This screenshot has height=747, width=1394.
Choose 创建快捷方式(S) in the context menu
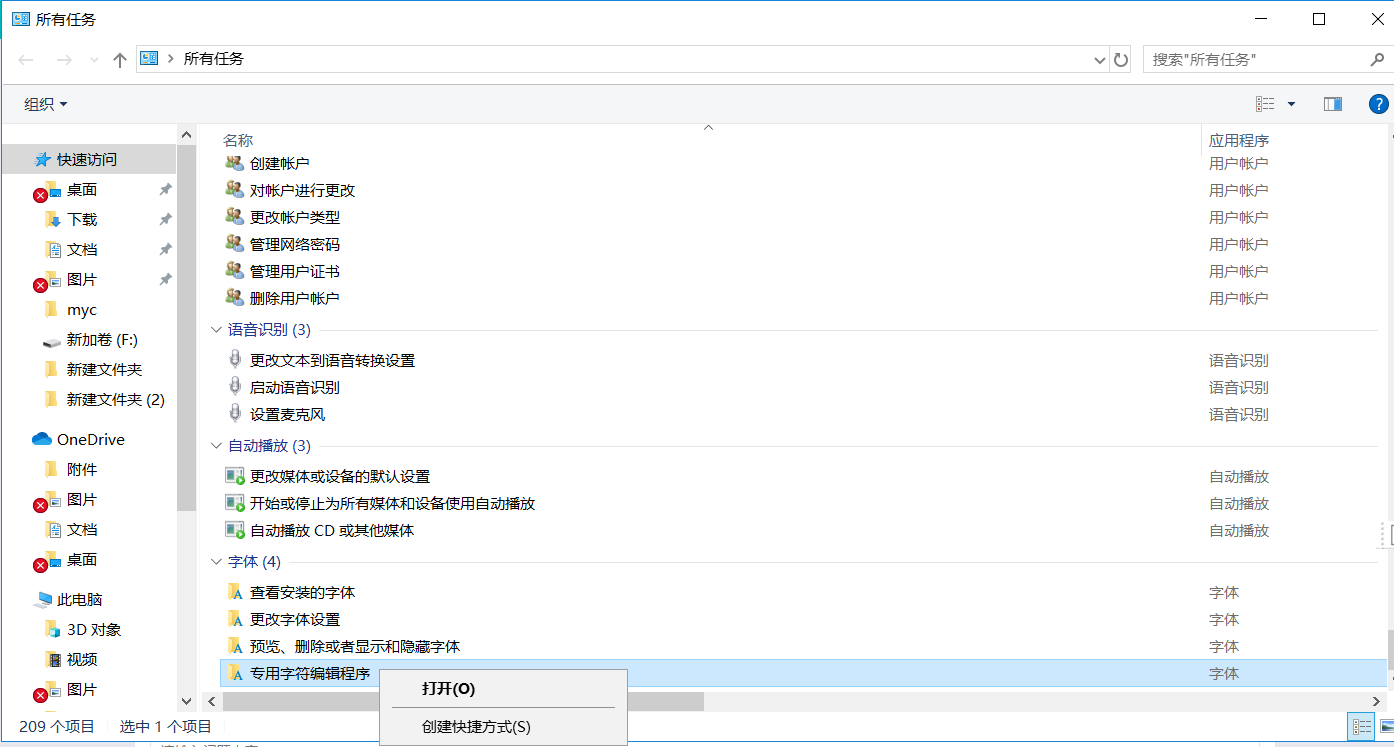[x=476, y=727]
